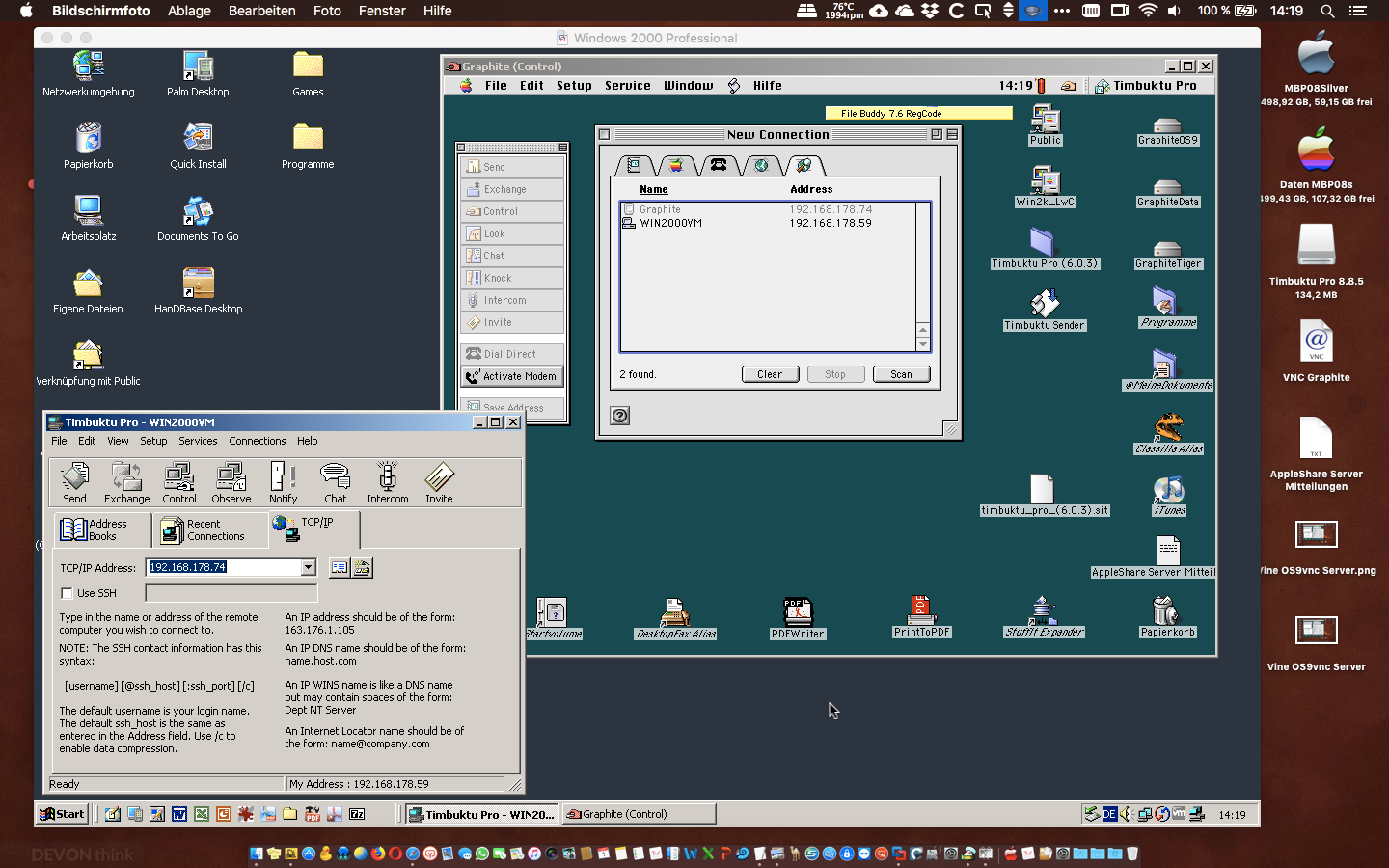The height and width of the screenshot is (868, 1389).
Task: Select WIN2000VM in the connection list
Action: pos(670,223)
